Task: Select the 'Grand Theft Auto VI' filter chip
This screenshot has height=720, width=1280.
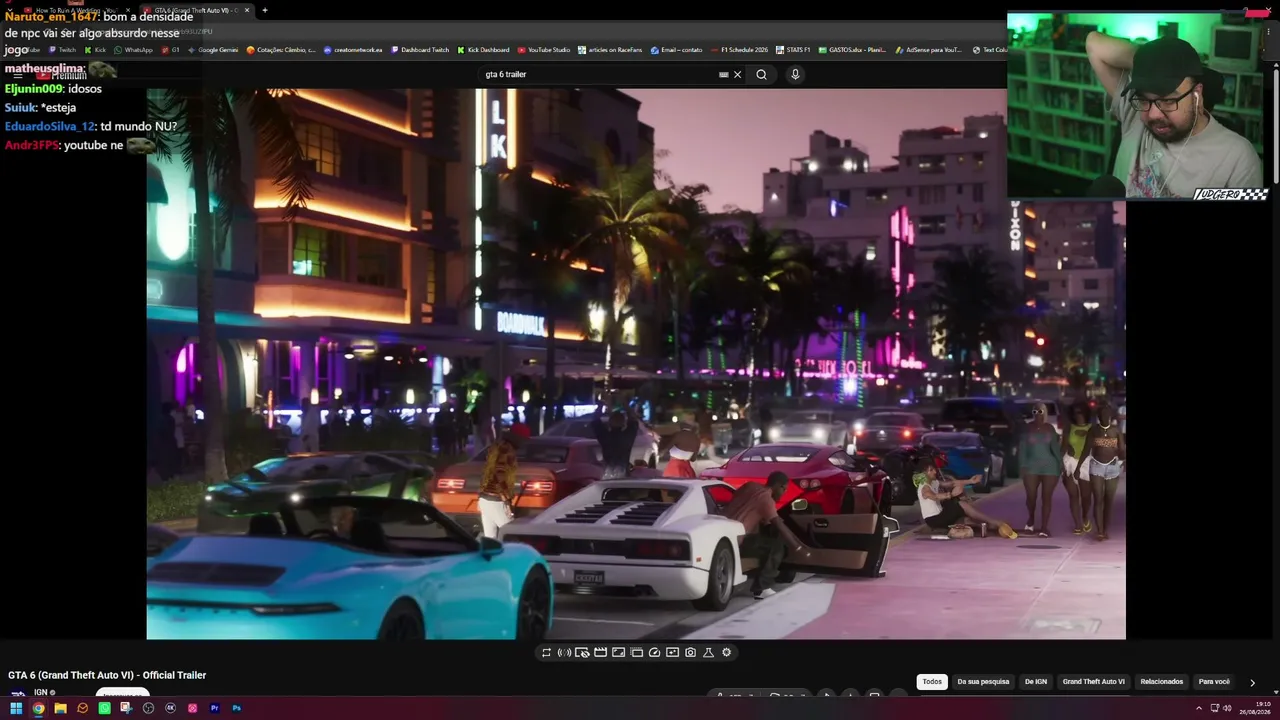Action: click(1093, 682)
